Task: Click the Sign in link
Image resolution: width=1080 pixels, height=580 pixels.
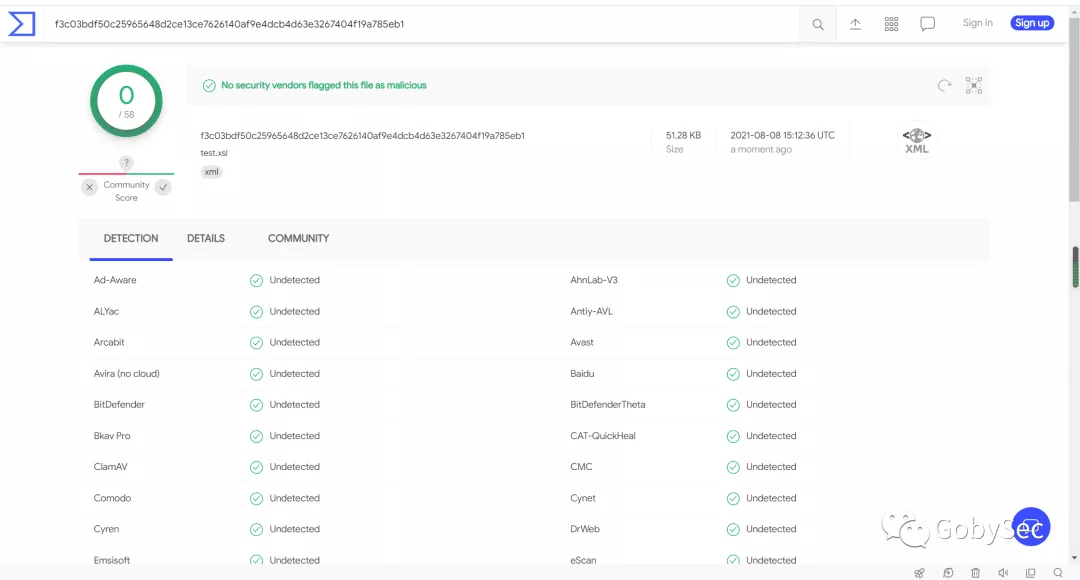Action: pos(977,23)
